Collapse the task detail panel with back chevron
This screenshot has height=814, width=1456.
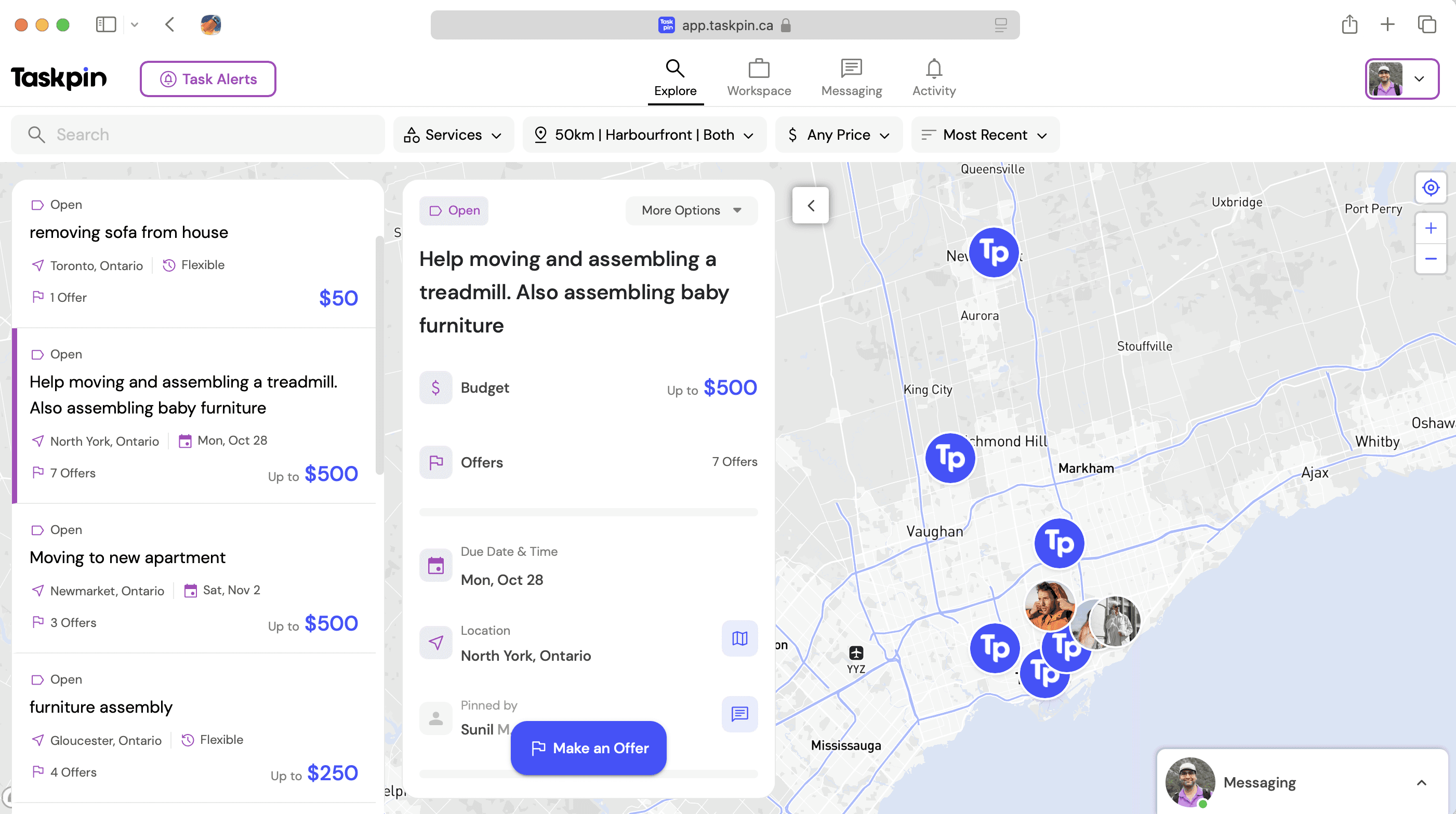810,206
